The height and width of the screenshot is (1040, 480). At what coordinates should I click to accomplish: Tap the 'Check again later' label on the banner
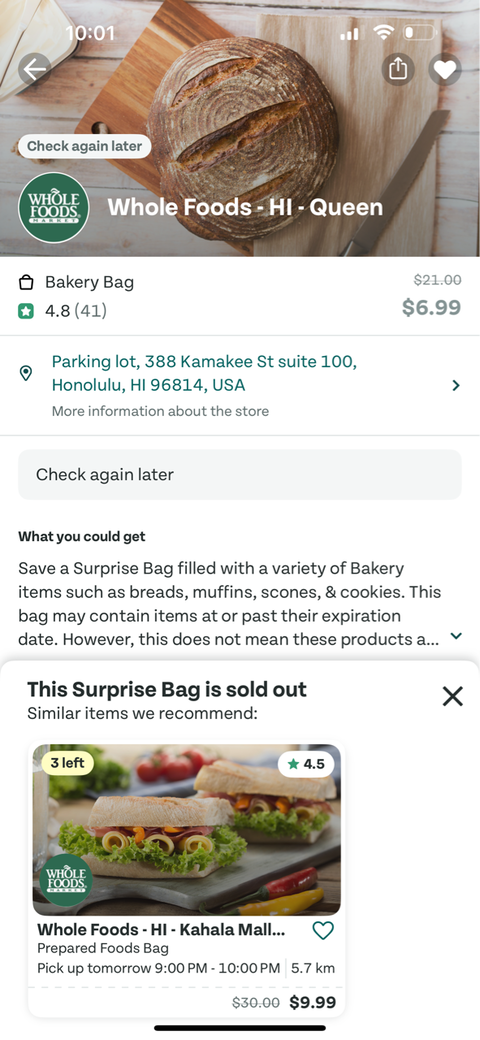(x=85, y=146)
